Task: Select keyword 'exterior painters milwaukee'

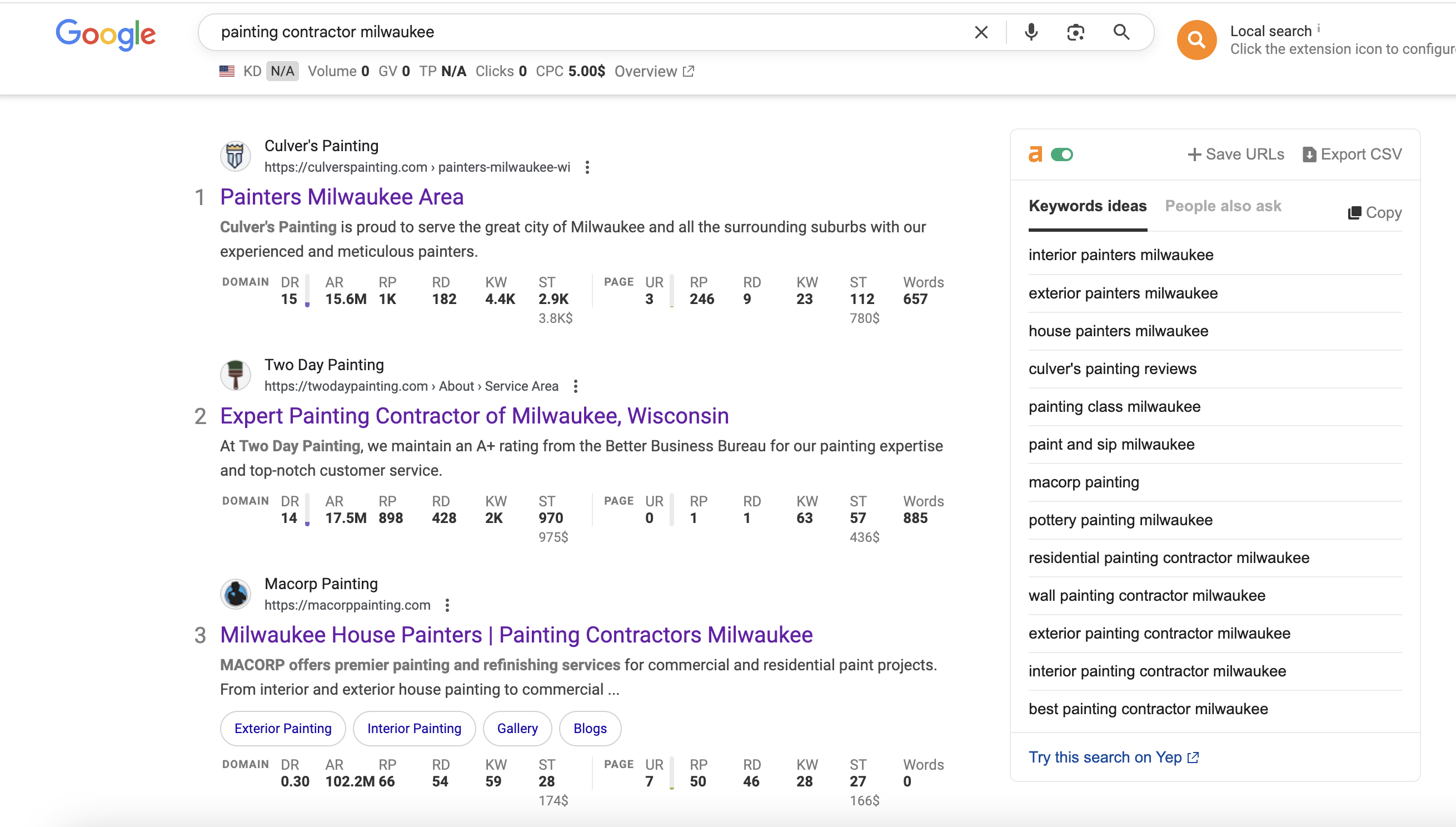Action: [1123, 293]
